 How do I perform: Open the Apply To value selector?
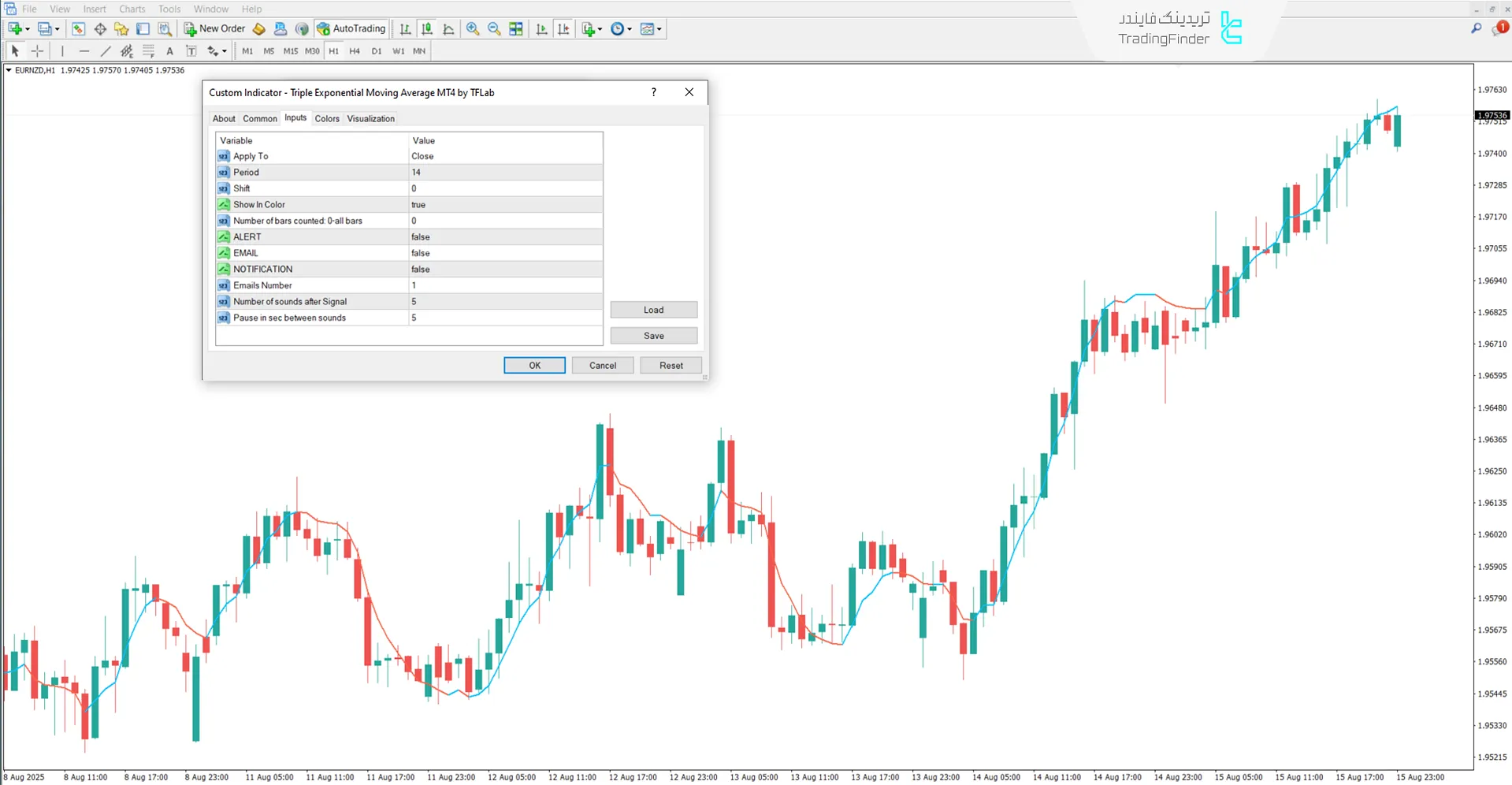click(505, 156)
